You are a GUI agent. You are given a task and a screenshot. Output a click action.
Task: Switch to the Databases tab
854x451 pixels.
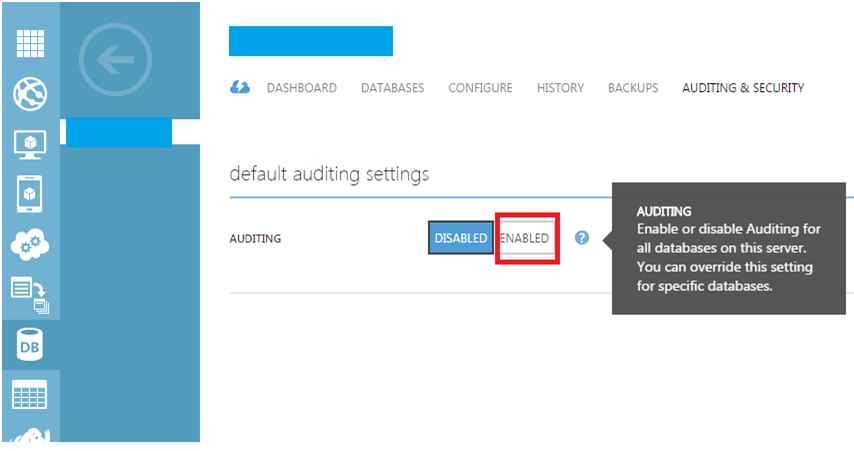pos(392,88)
